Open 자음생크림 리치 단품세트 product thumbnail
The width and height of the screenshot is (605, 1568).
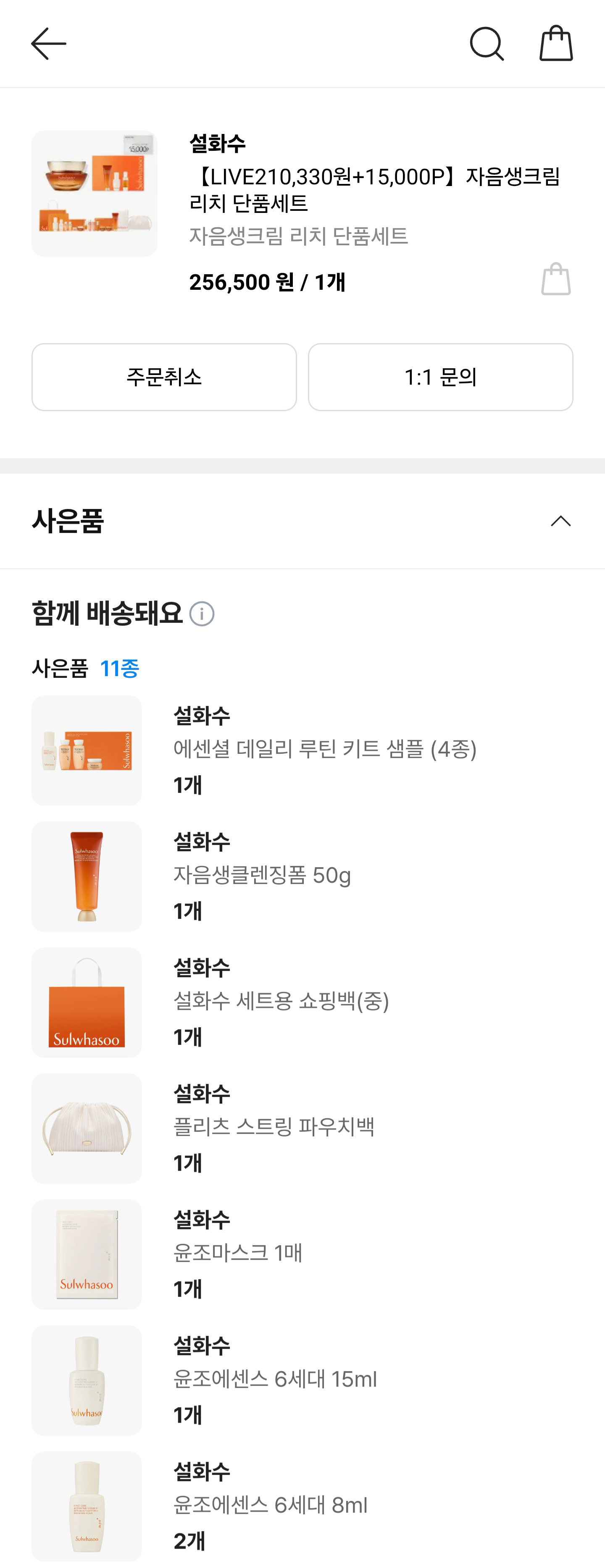click(95, 194)
